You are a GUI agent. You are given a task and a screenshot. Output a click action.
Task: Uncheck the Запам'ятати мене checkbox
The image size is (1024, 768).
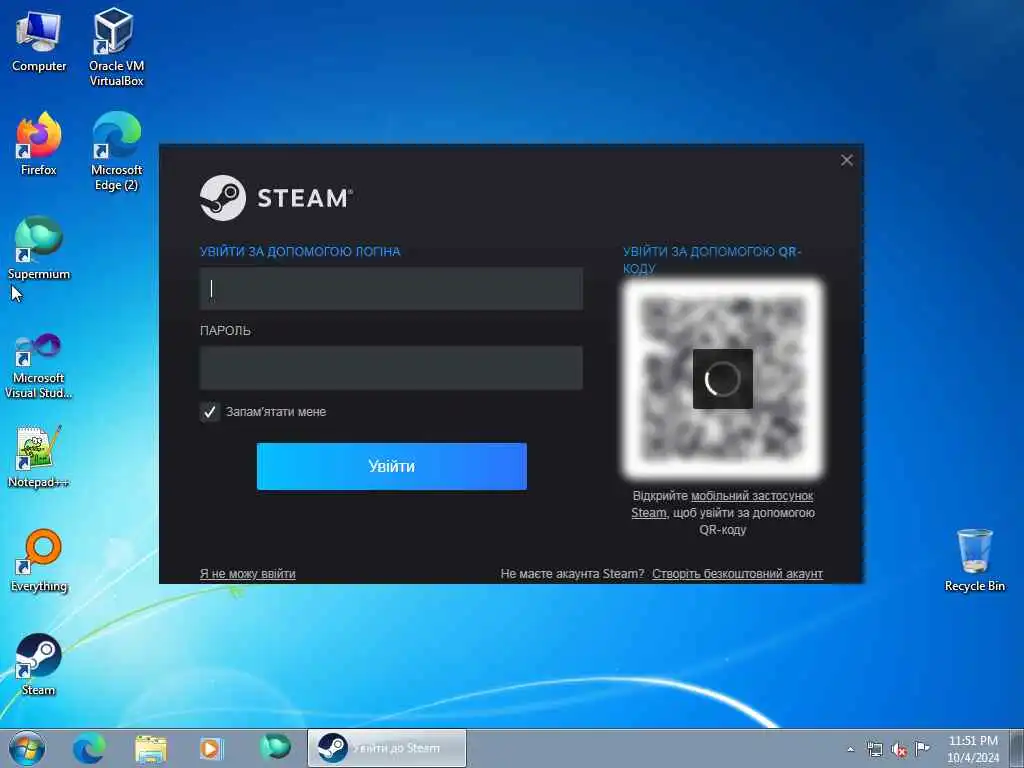[x=210, y=411]
